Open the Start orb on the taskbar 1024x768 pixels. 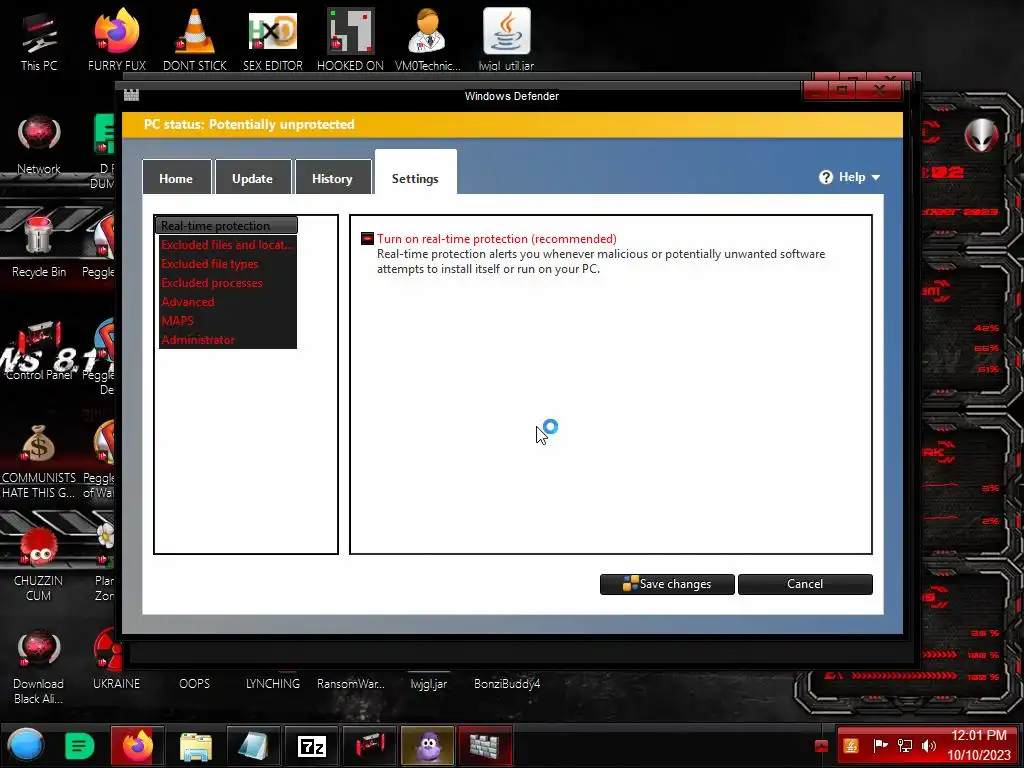pyautogui.click(x=25, y=745)
